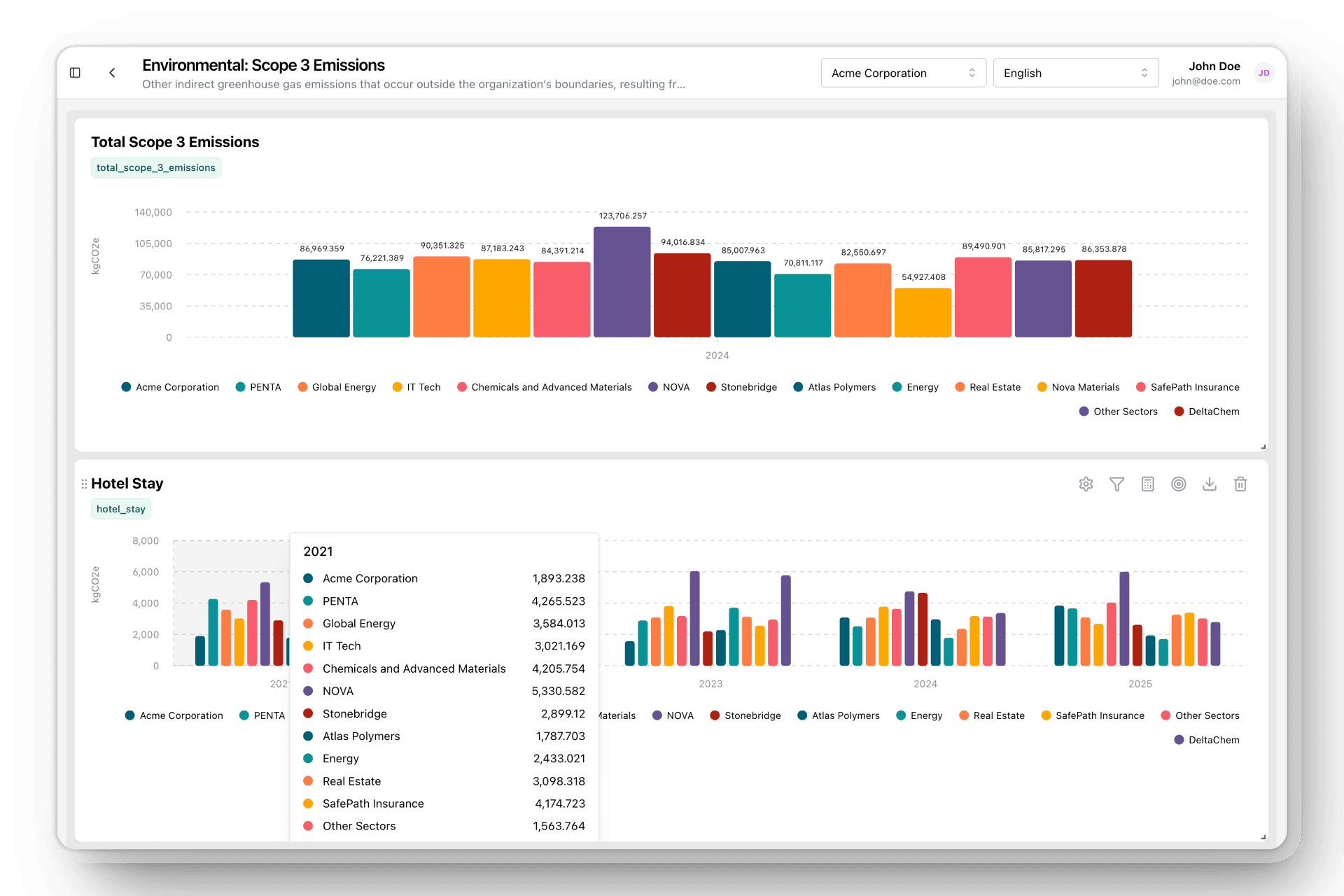1344x896 pixels.
Task: Expand the Acme Corporation dropdown chevron
Action: pyautogui.click(x=972, y=72)
